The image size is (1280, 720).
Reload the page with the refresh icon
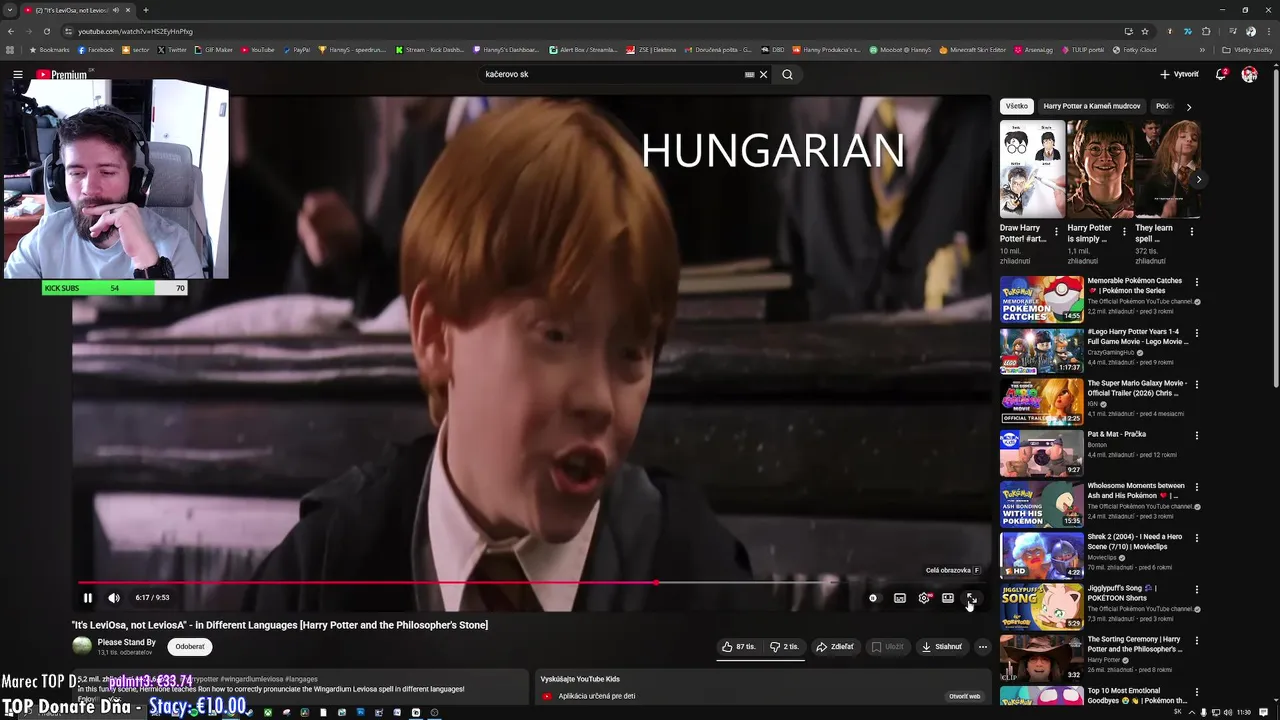coord(46,31)
